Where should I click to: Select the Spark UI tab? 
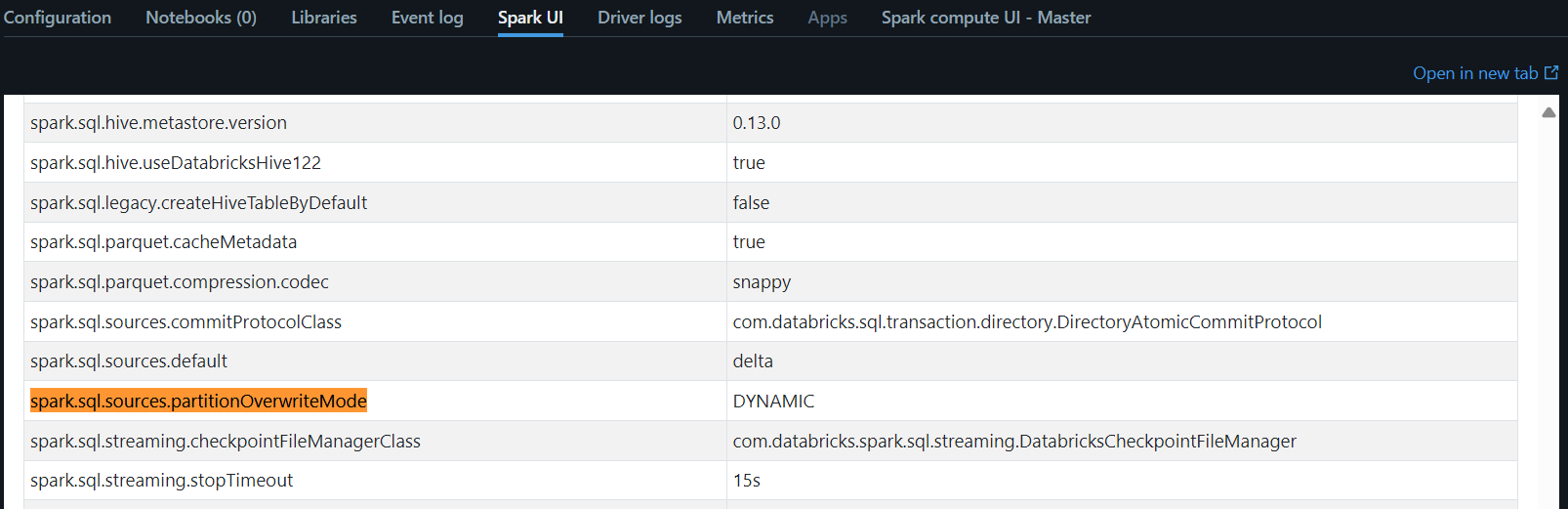coord(530,18)
